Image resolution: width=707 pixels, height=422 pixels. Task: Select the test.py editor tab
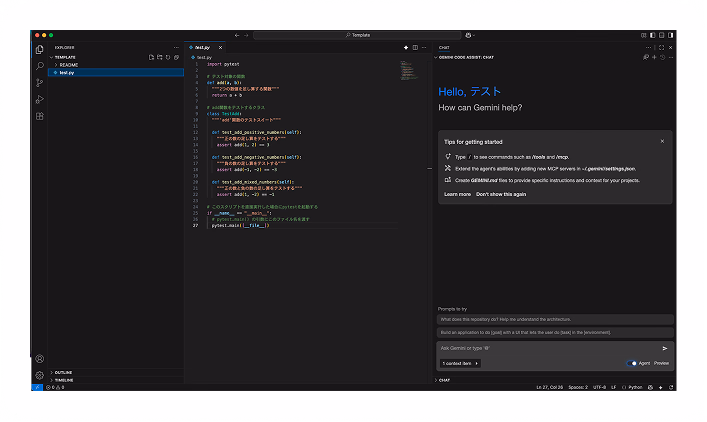[201, 47]
